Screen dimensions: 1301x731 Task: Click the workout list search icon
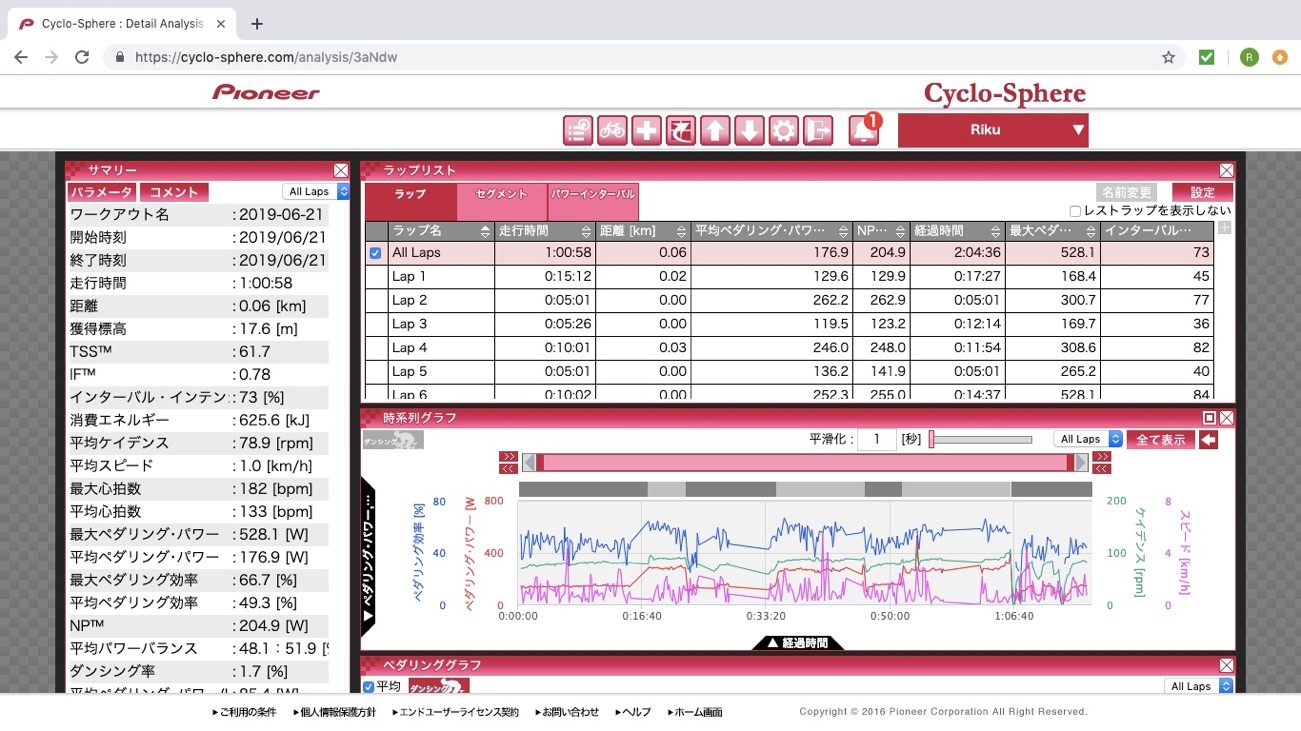578,130
